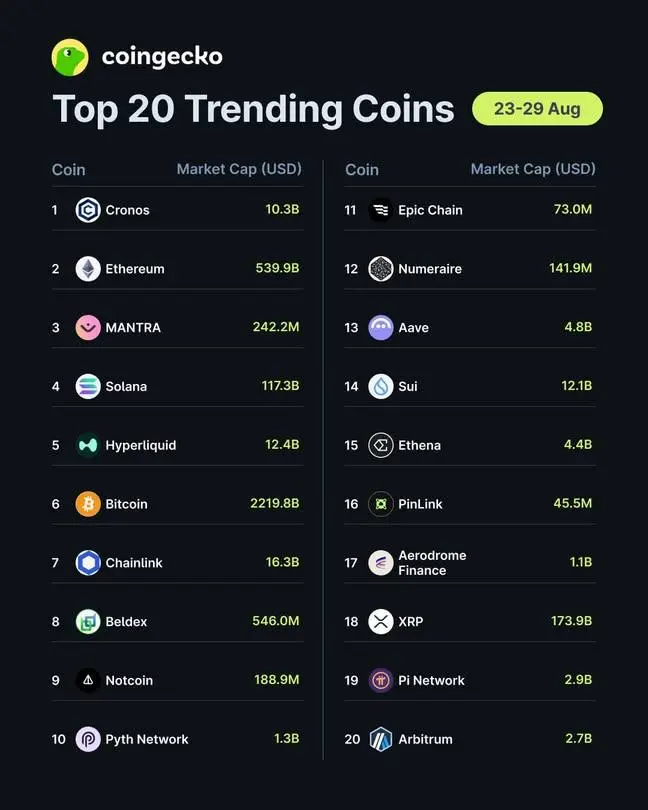Click the Cronos coin icon
The image size is (648, 810).
88,210
